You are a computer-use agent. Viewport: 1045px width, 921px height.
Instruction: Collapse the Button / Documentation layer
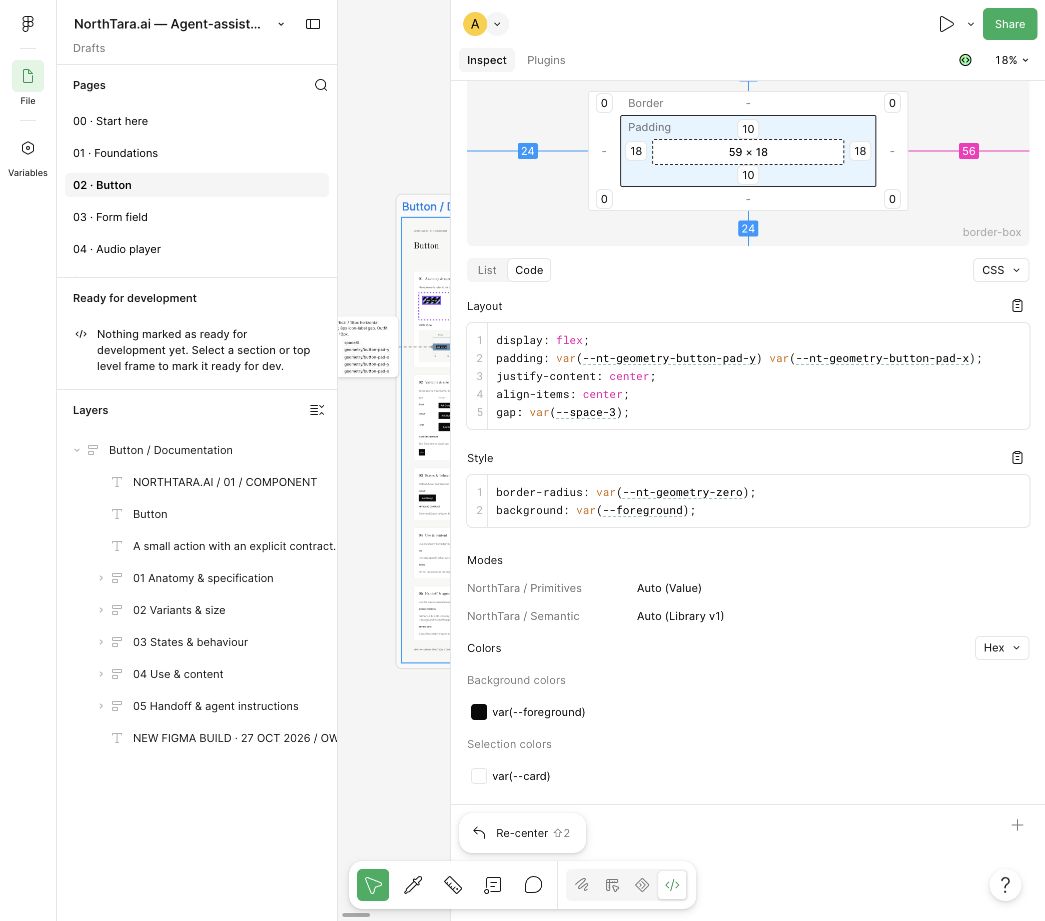pyautogui.click(x=77, y=450)
